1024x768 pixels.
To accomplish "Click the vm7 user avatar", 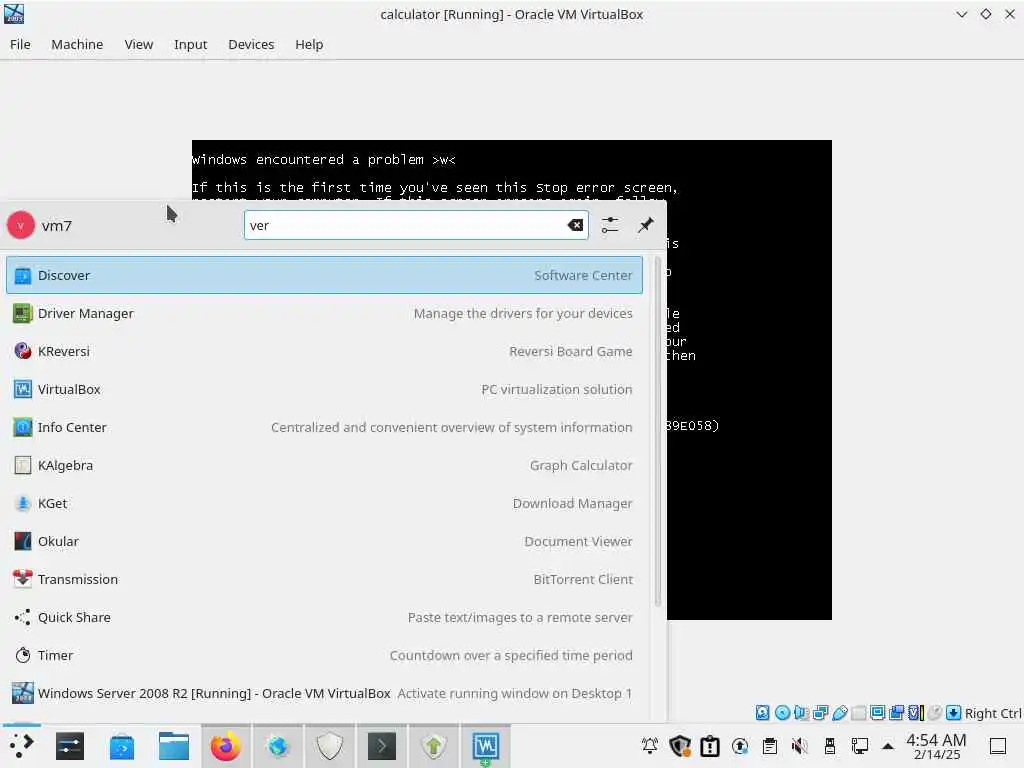I will [x=21, y=225].
